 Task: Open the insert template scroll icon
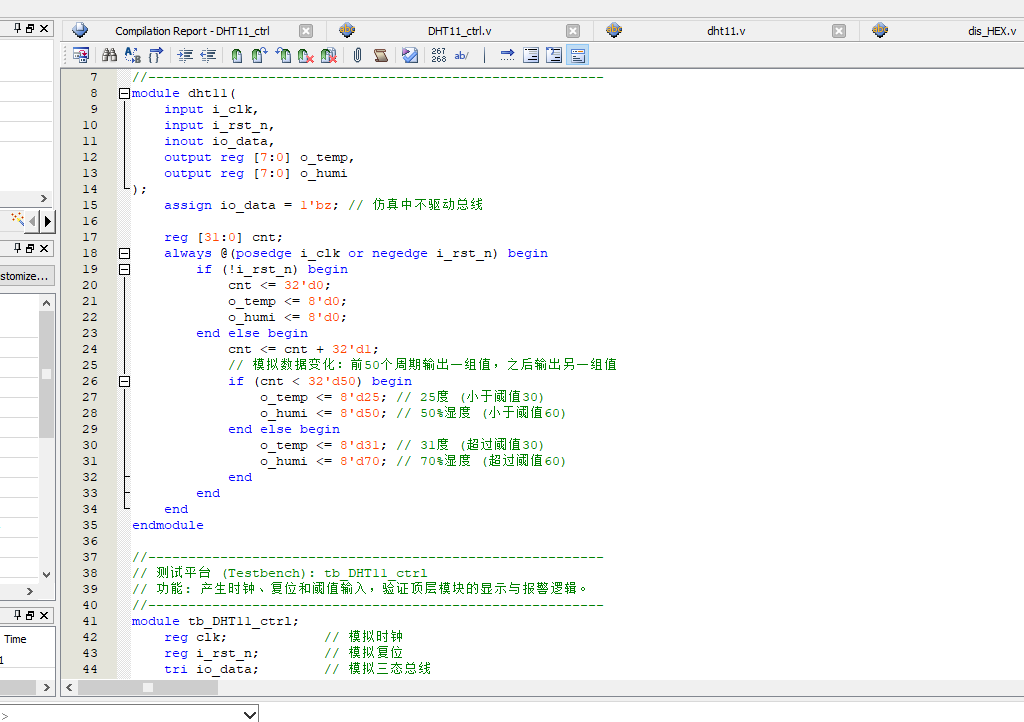click(381, 55)
